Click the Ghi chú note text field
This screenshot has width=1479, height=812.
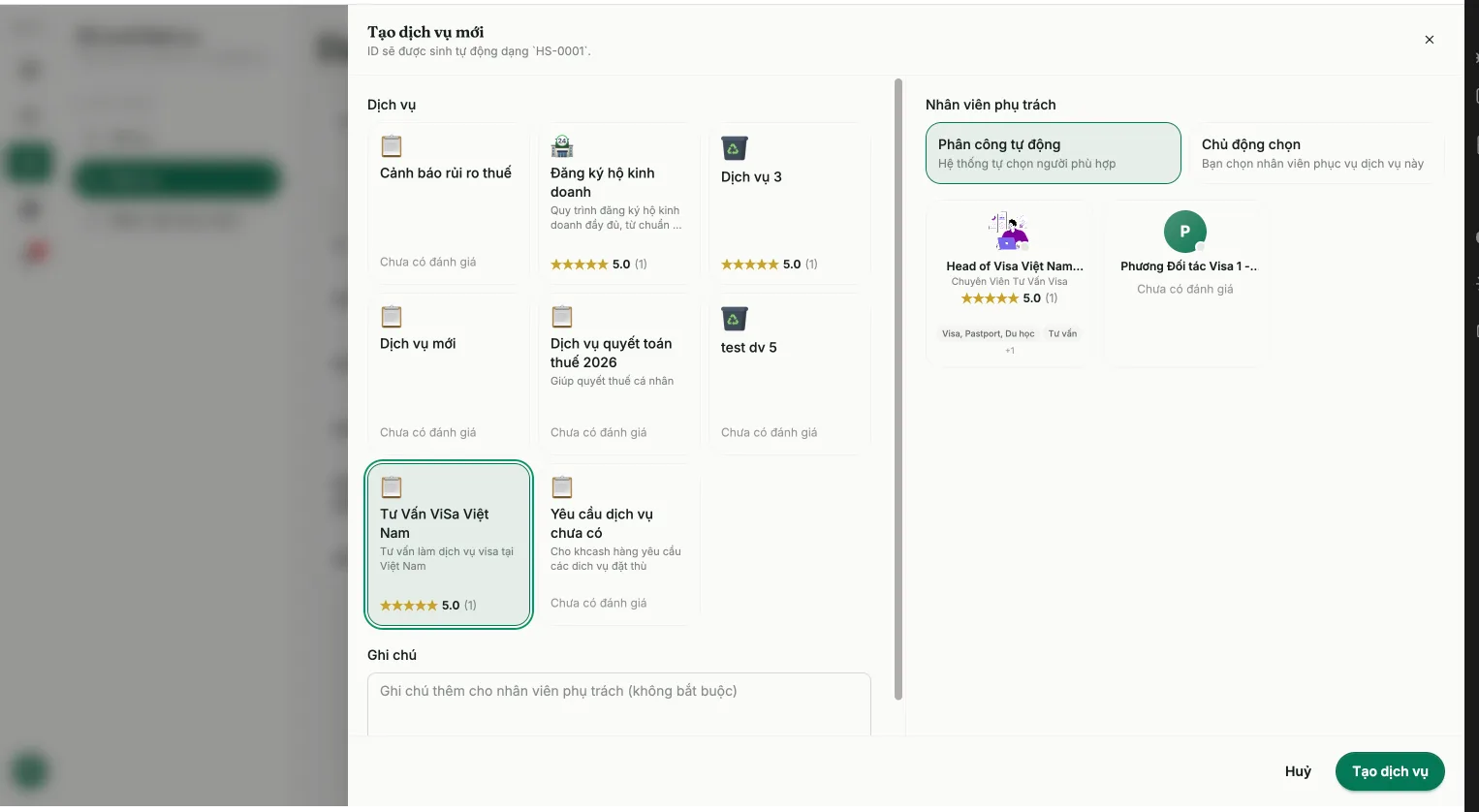(x=619, y=704)
